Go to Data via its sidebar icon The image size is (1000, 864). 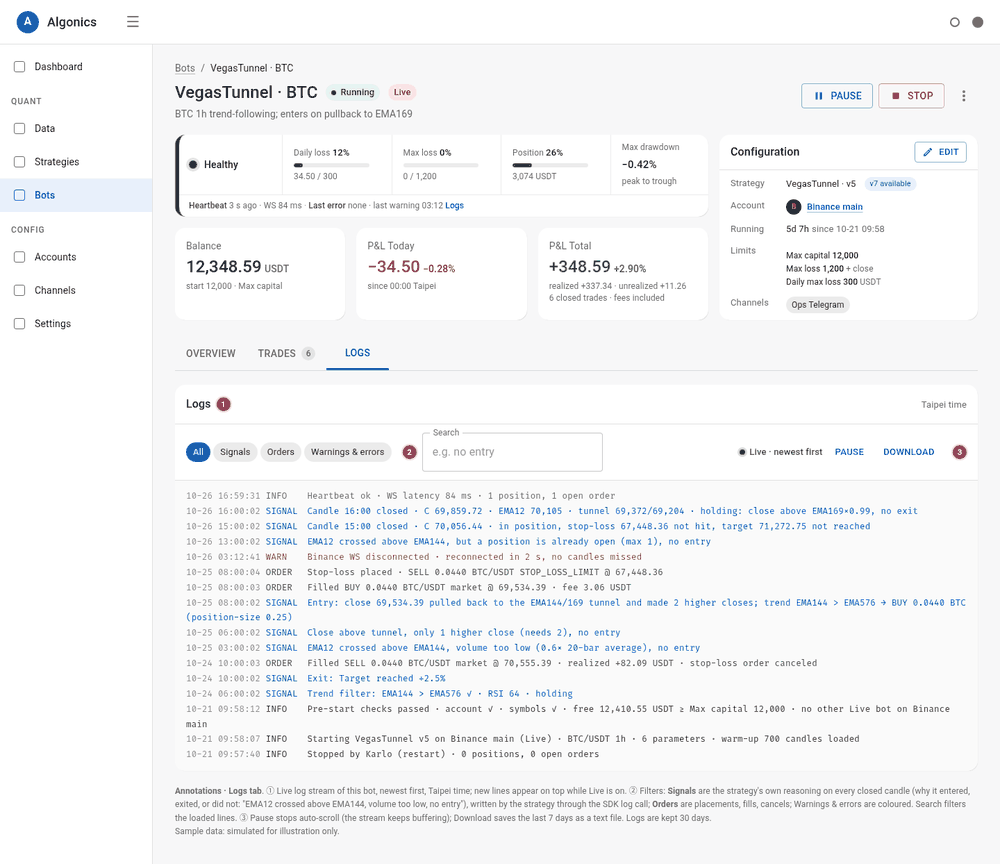coord(20,129)
